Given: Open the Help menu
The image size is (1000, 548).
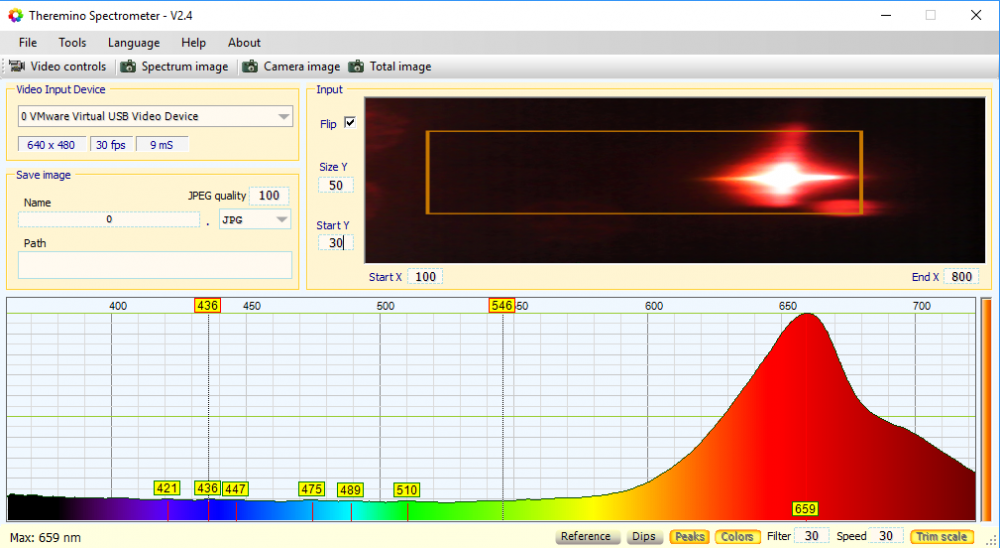Looking at the screenshot, I should (x=193, y=43).
